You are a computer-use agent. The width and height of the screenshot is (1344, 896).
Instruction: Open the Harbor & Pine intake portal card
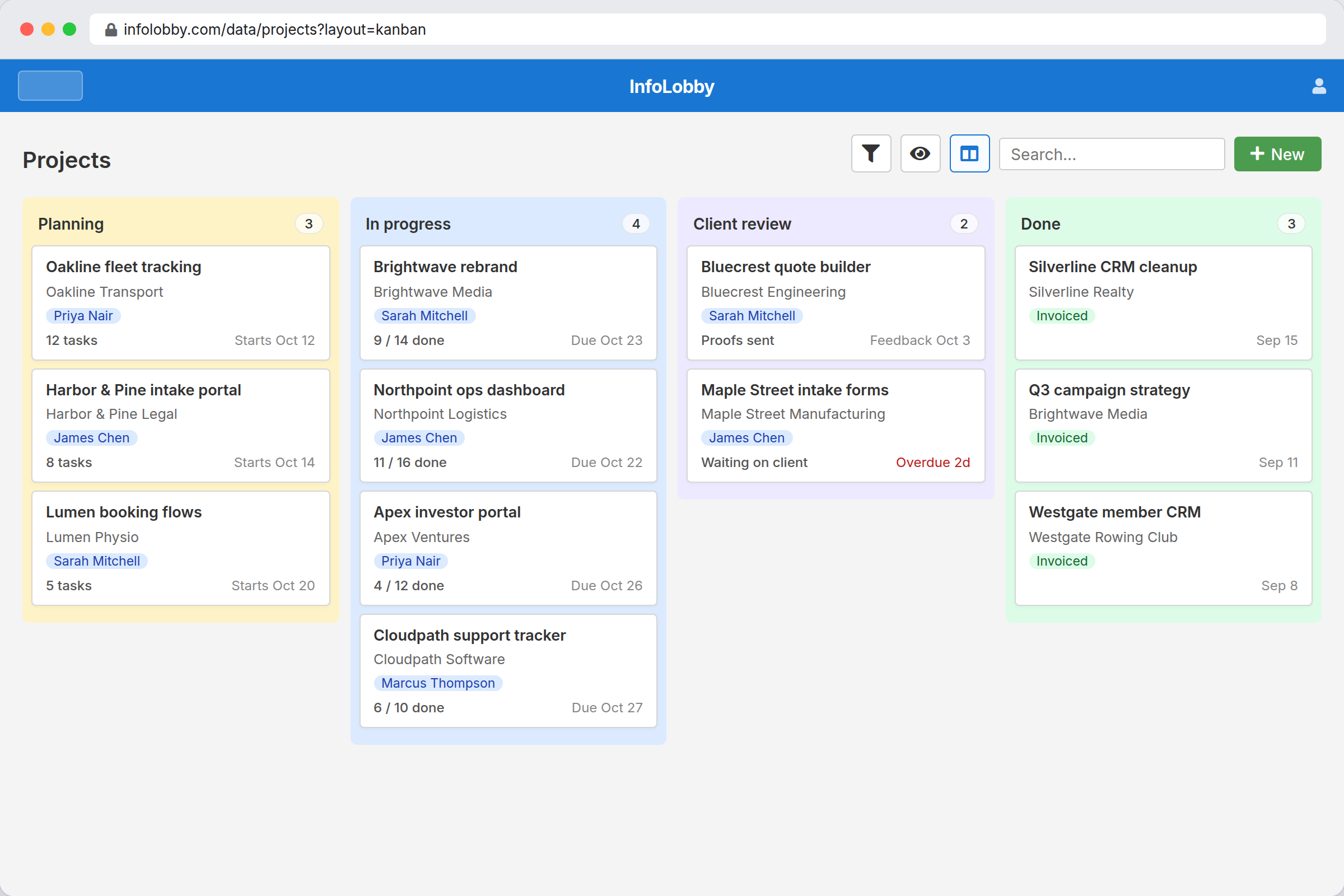coord(180,426)
